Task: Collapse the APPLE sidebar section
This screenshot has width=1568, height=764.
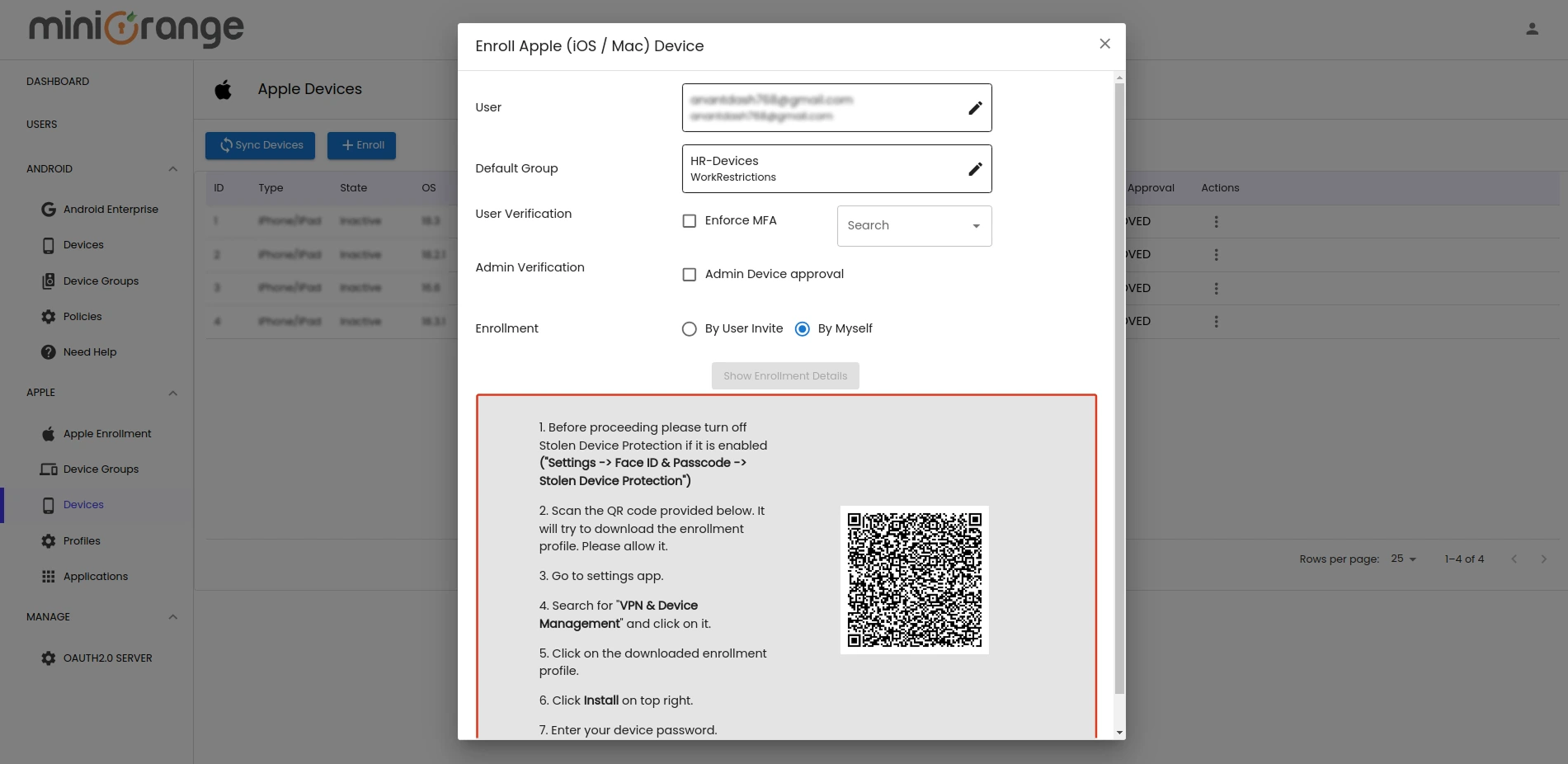Action: (172, 393)
